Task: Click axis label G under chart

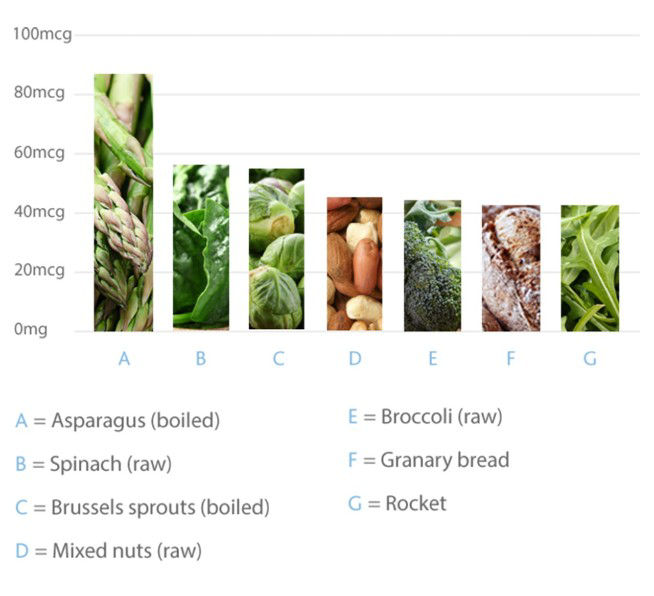Action: coord(589,358)
